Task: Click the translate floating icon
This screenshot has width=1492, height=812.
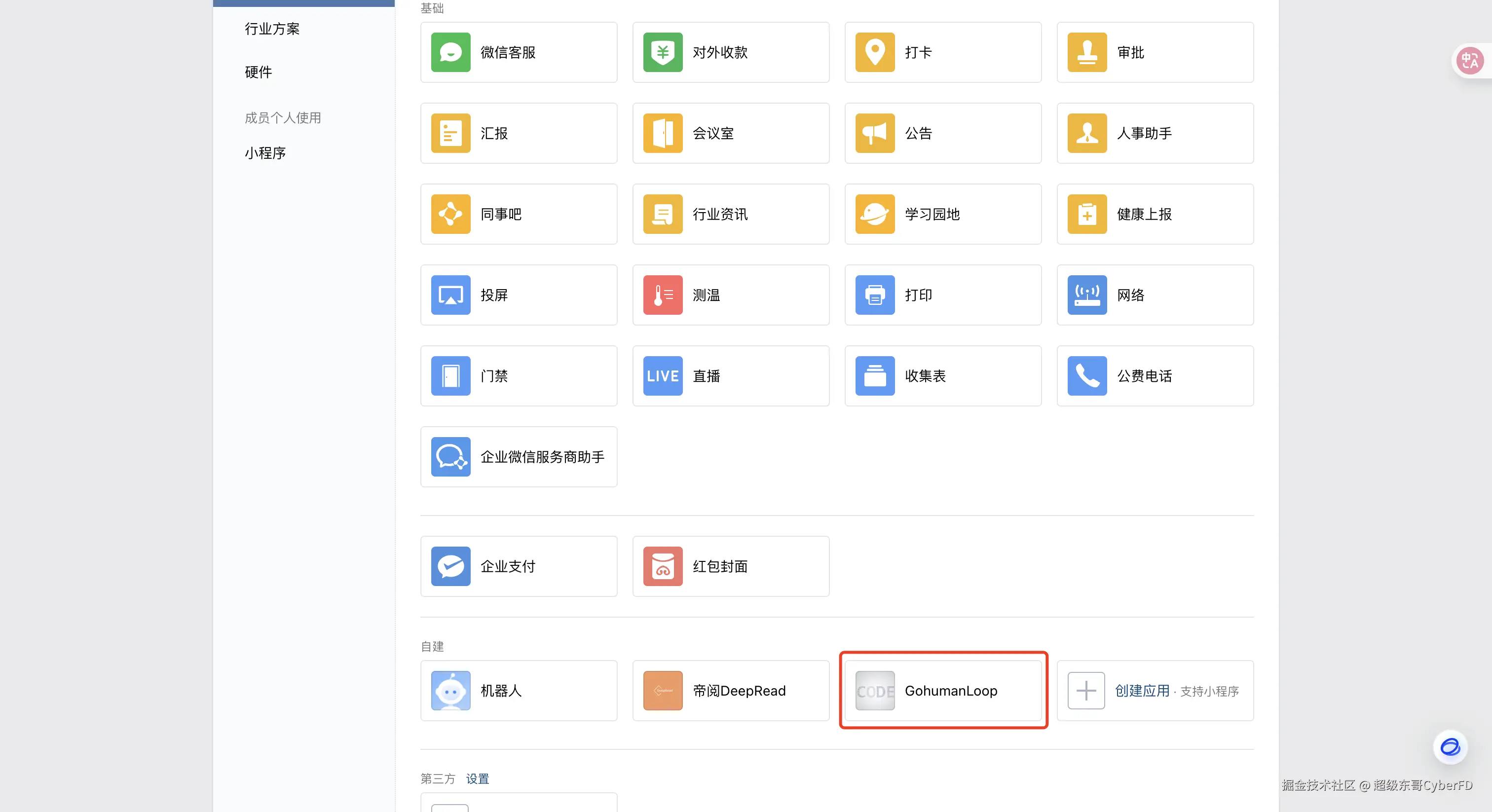Action: [1469, 61]
